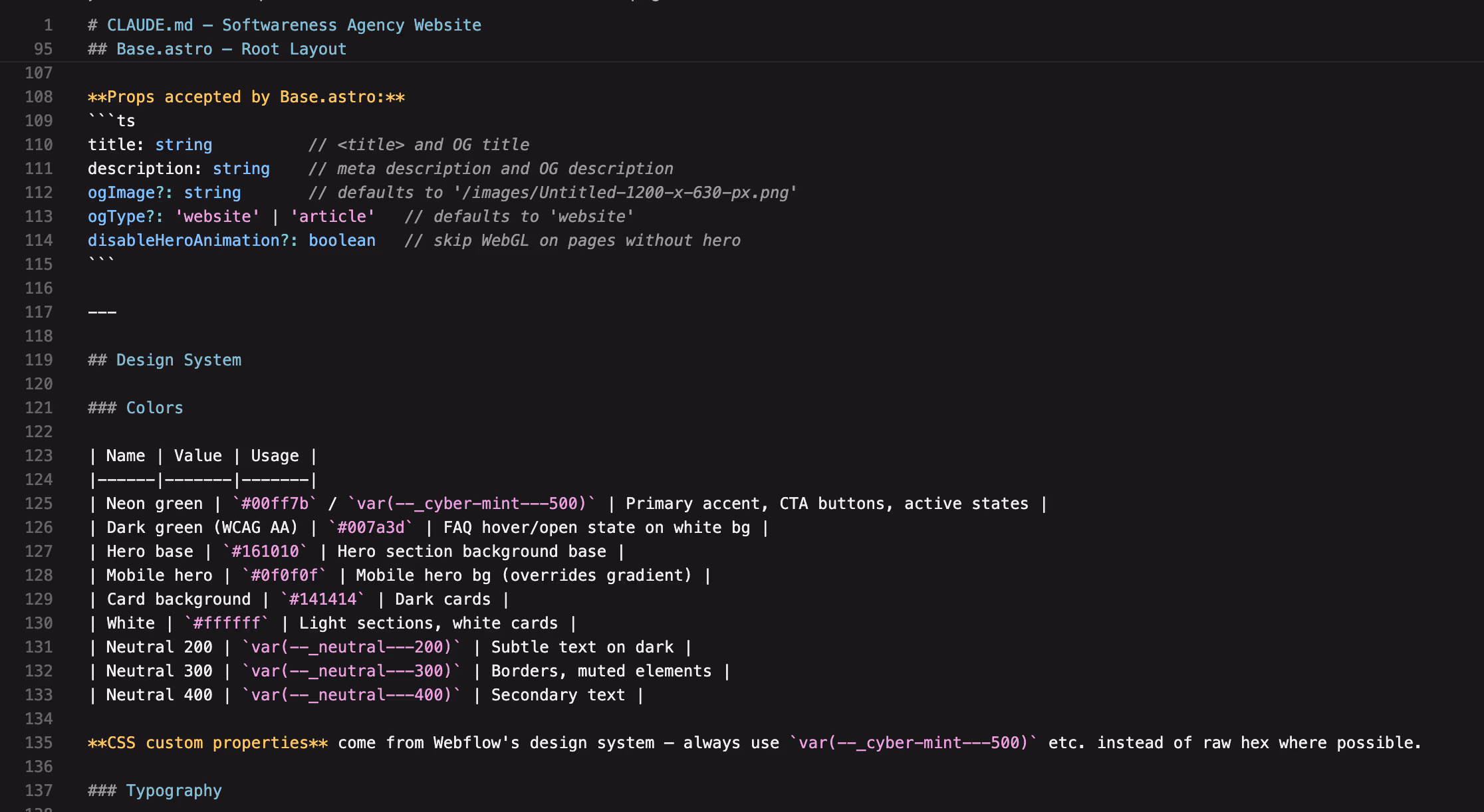Click 'Primary accent, CTA buttons, active states' text

tap(827, 504)
